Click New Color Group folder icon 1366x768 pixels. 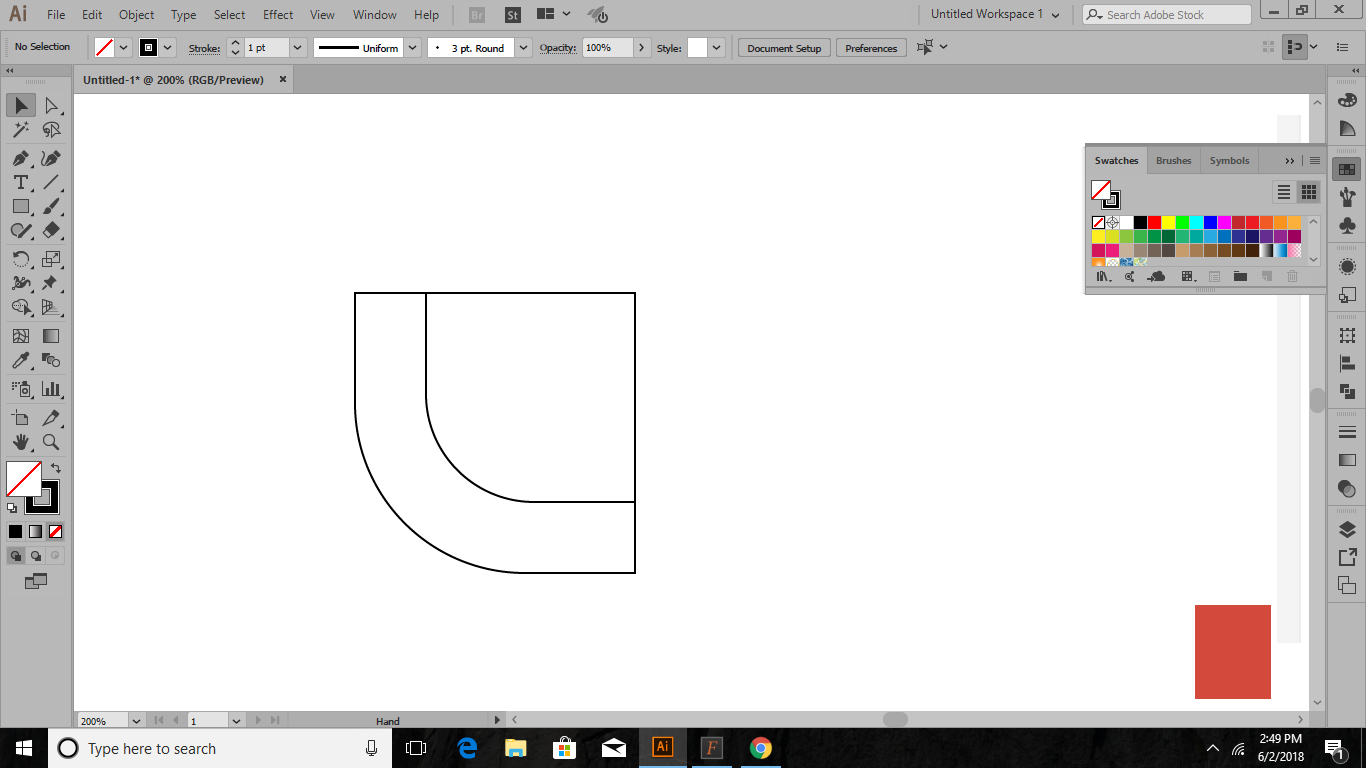pos(1240,277)
